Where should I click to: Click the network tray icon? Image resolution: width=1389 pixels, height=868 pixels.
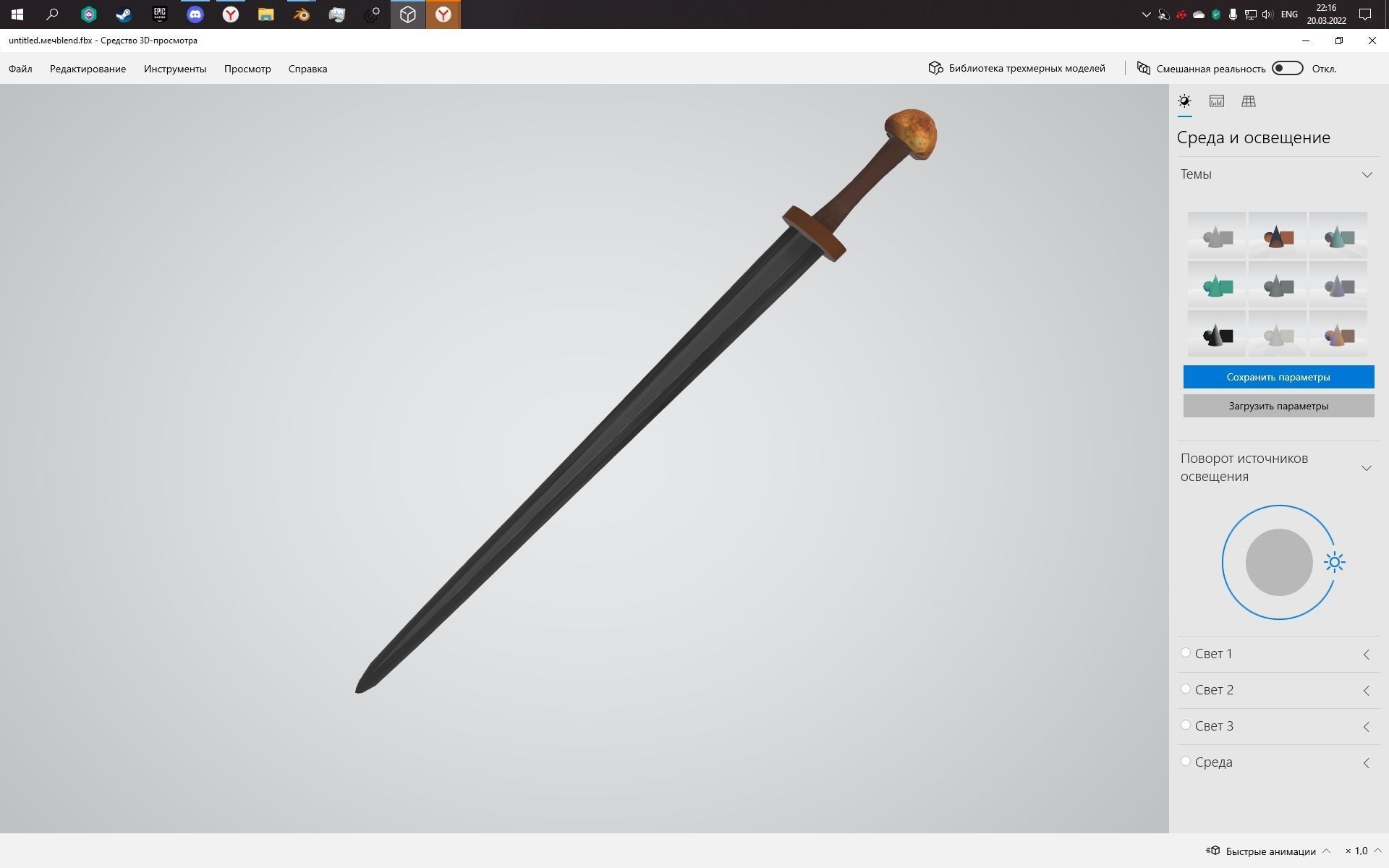[1250, 14]
